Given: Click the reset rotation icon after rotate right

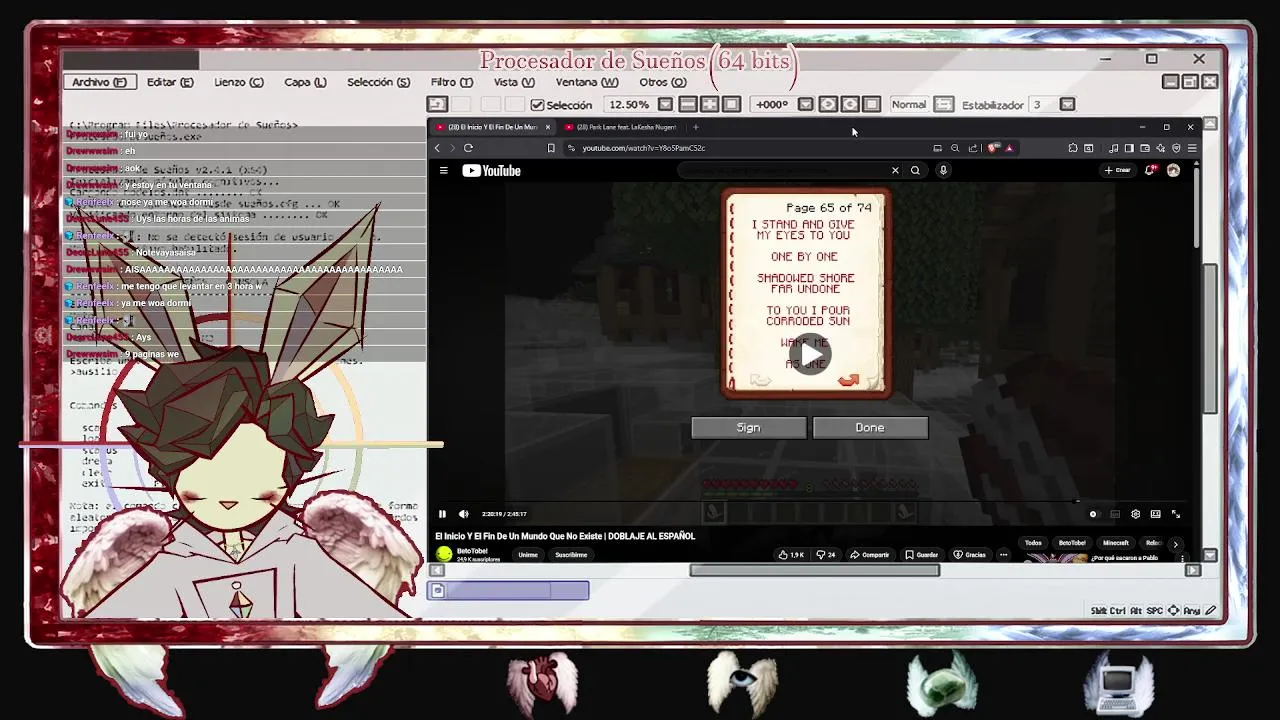Looking at the screenshot, I should coord(872,104).
